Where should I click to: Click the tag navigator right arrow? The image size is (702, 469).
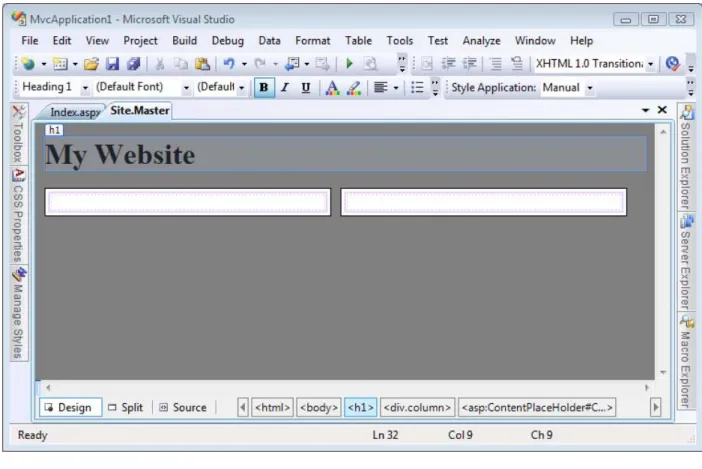coord(655,407)
